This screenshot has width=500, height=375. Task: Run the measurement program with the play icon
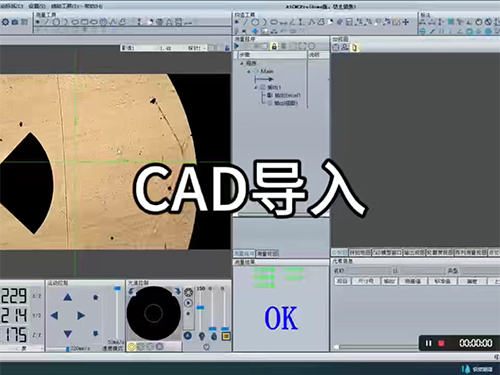[x=237, y=46]
